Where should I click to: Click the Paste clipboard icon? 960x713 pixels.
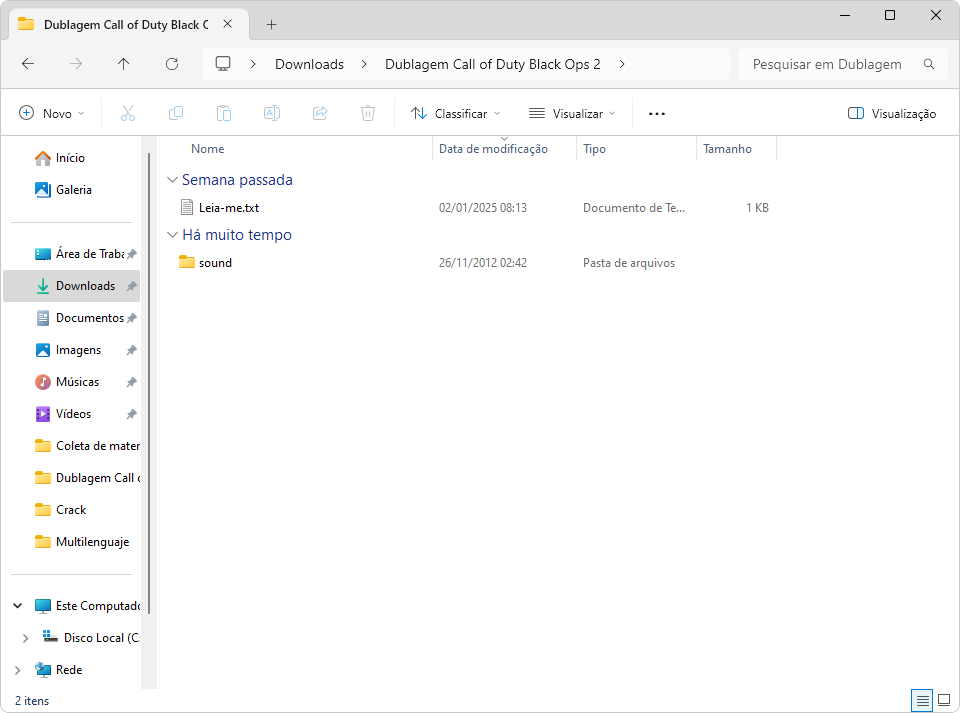pyautogui.click(x=223, y=113)
